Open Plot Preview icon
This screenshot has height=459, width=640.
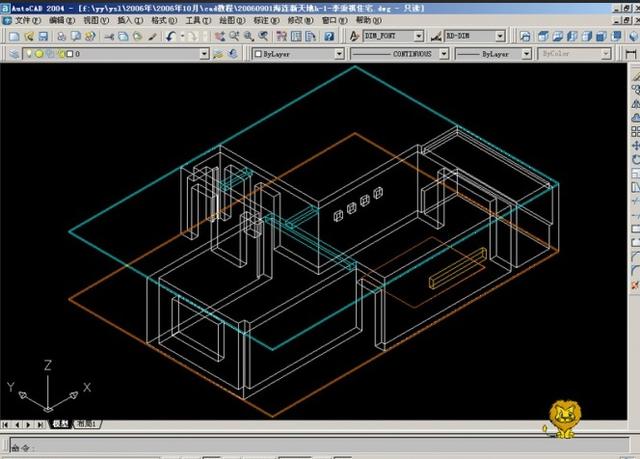76,37
